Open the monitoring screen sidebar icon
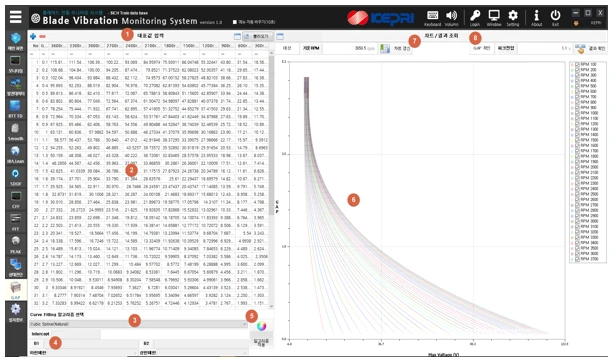The width and height of the screenshot is (616, 363). (15, 63)
